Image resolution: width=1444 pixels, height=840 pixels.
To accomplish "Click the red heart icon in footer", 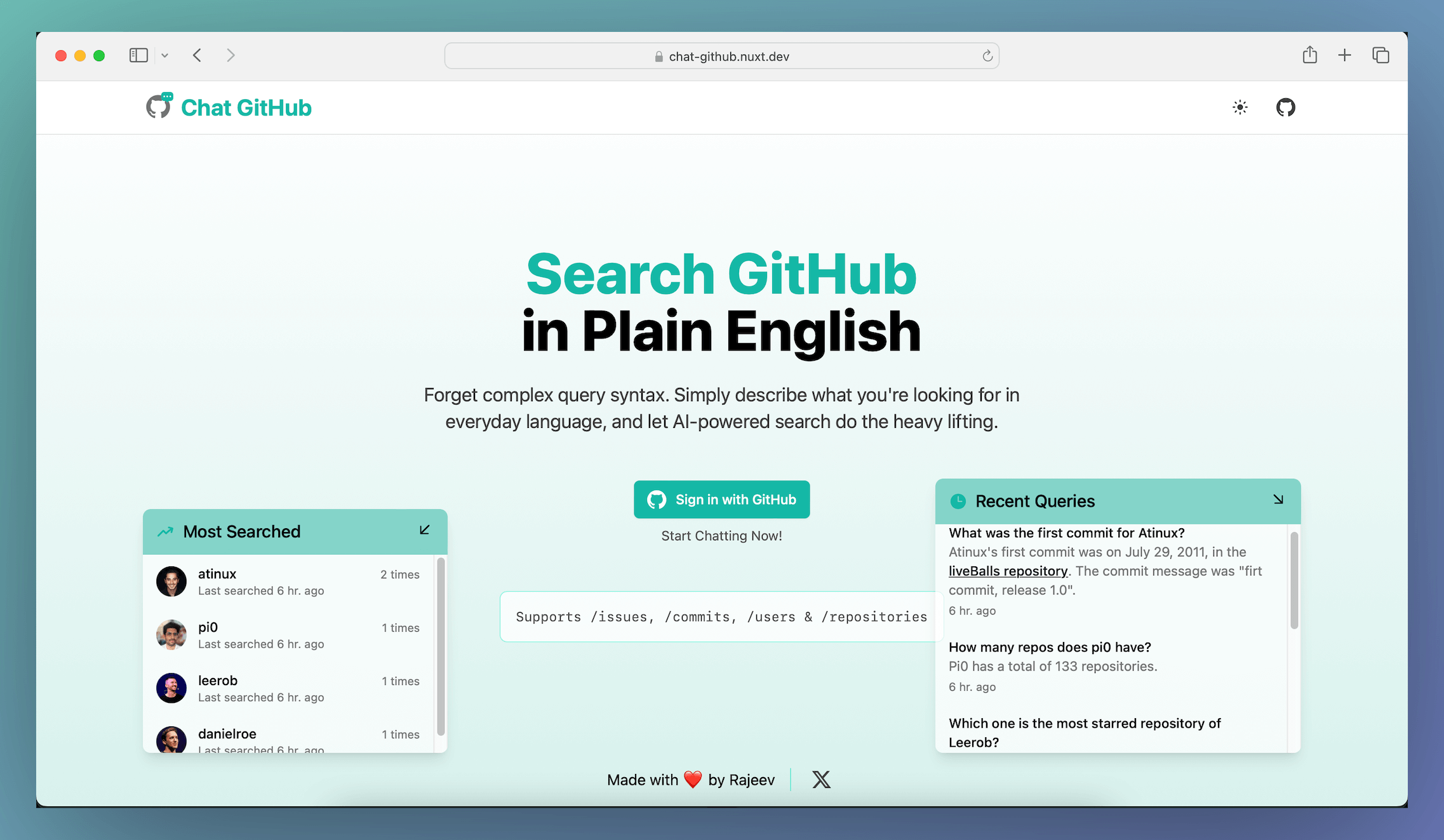I will point(693,779).
